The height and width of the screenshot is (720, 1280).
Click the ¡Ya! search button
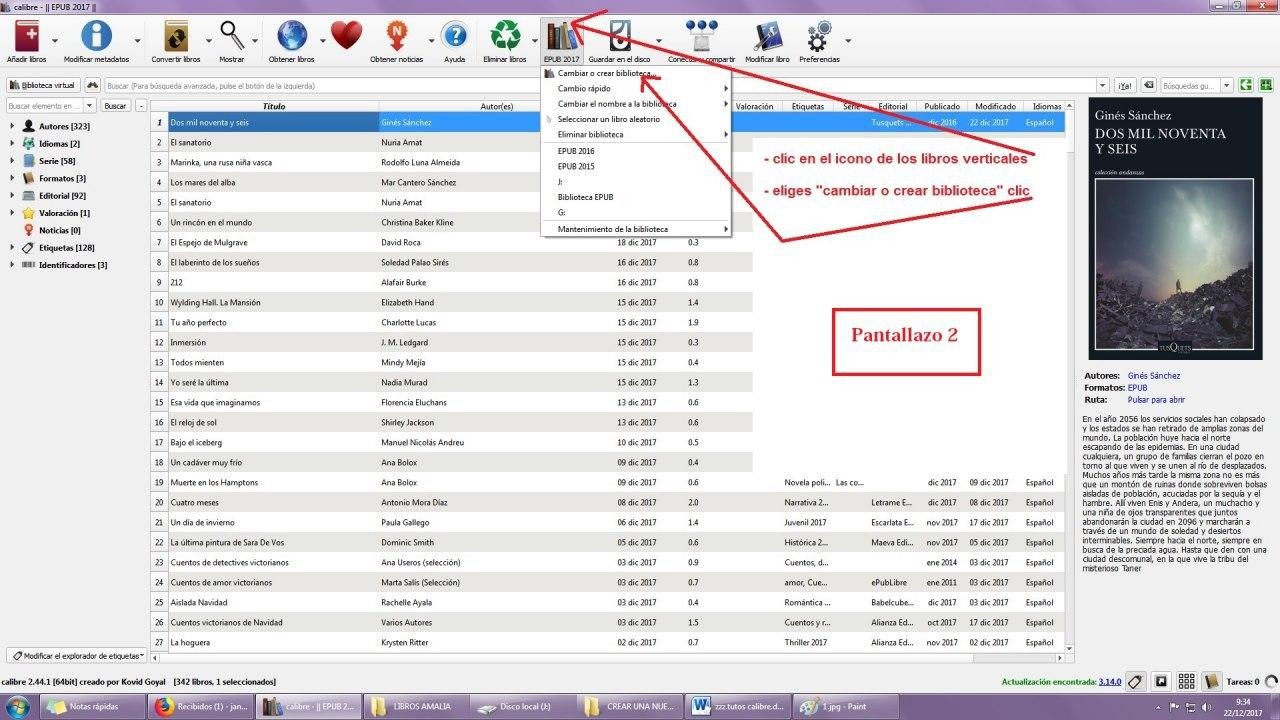(x=1125, y=85)
